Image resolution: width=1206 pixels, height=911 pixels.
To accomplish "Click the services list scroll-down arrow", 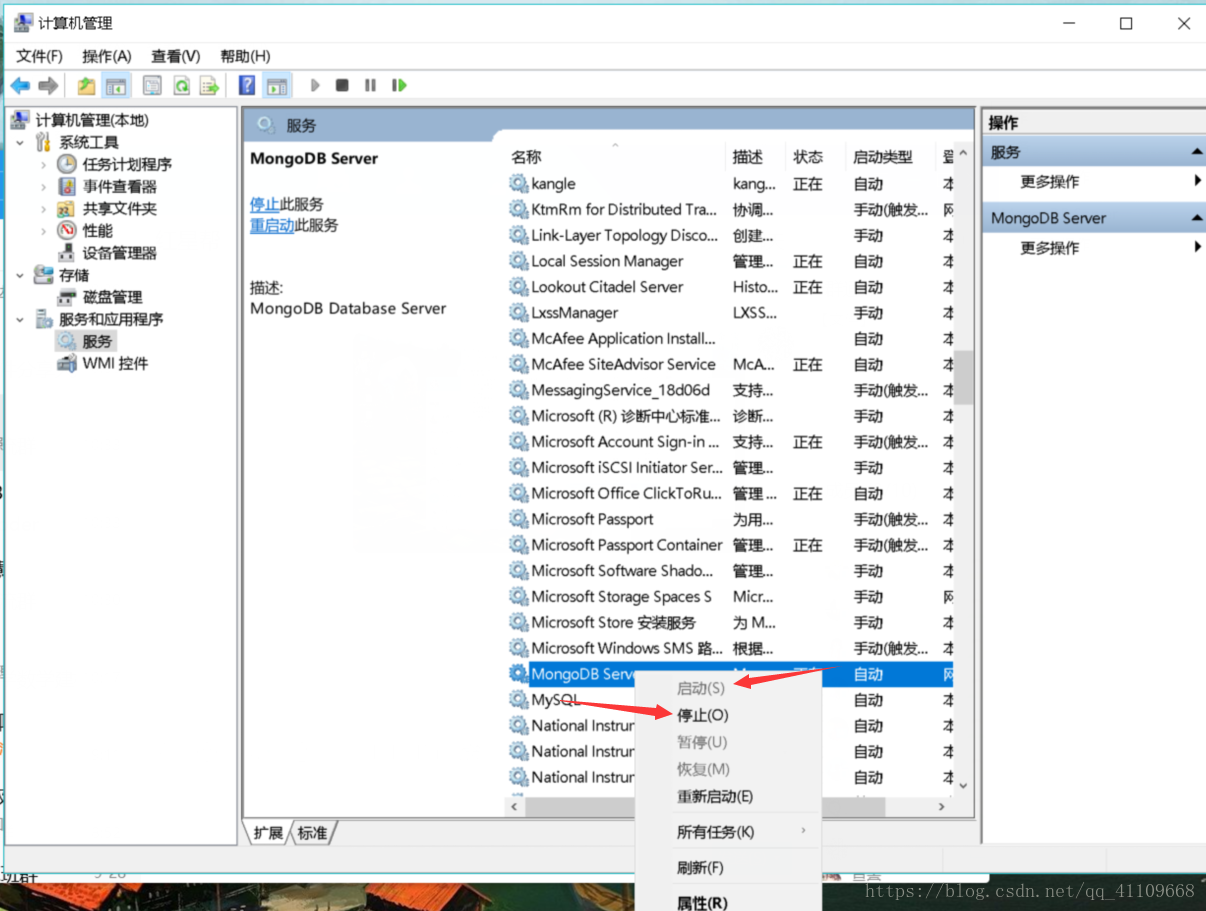I will [963, 786].
